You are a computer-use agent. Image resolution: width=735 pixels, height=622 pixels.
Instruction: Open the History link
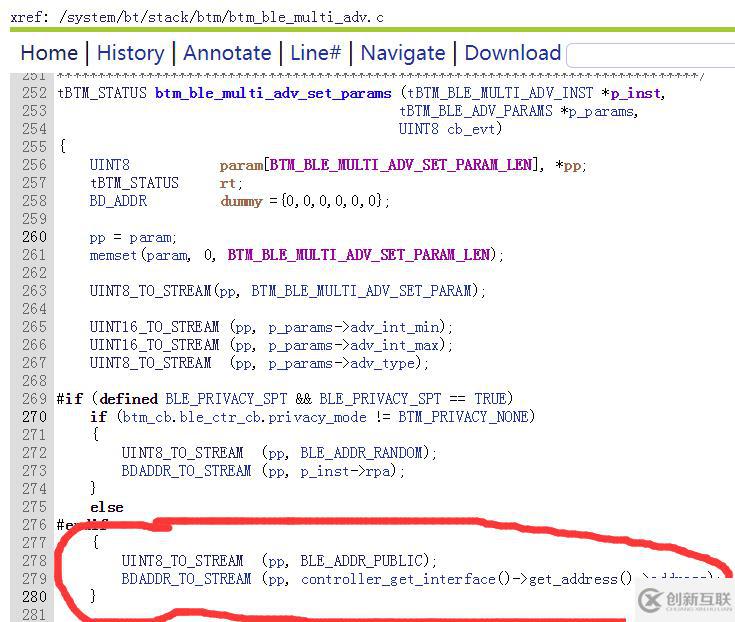pos(130,53)
